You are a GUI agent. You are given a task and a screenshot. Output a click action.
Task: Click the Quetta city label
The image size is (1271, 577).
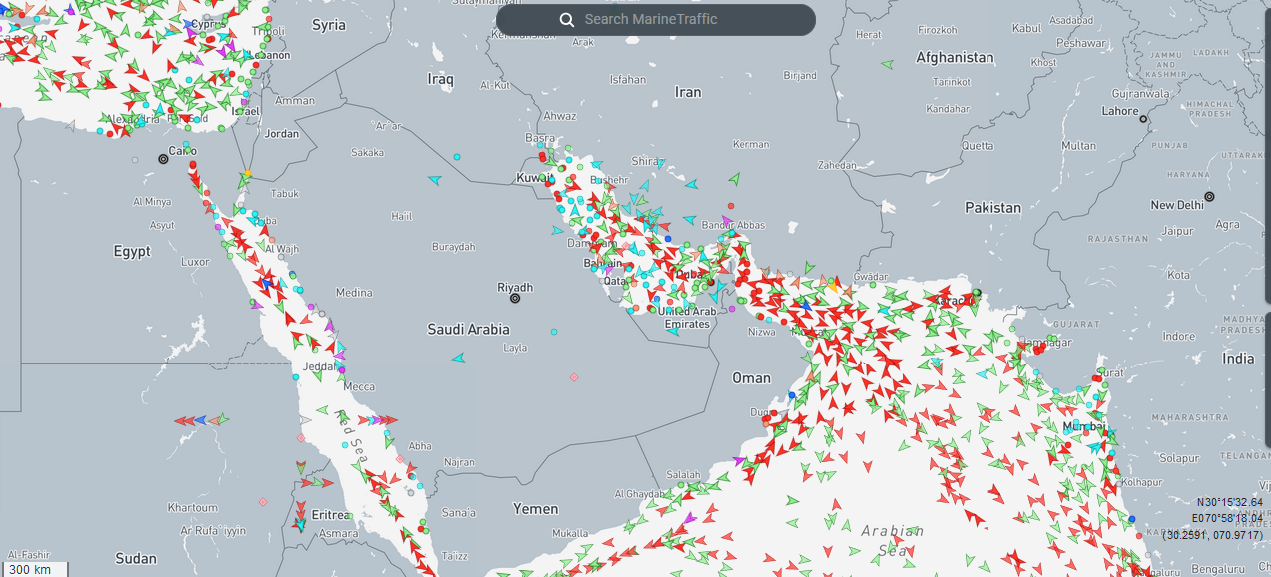click(x=977, y=146)
